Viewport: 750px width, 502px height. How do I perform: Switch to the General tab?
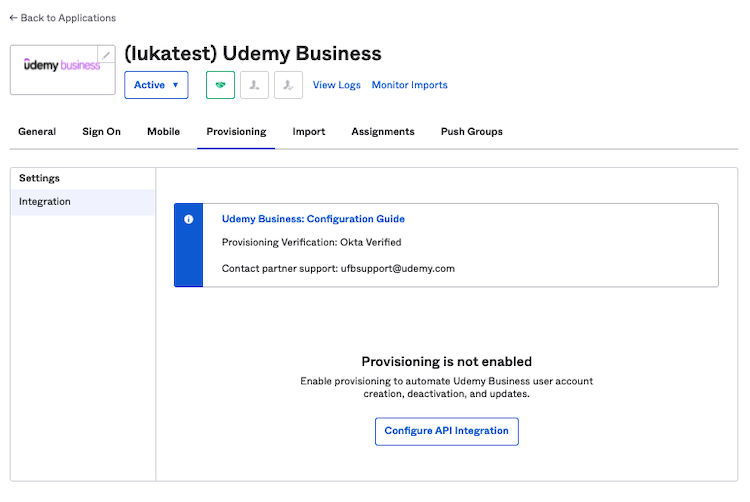point(37,132)
